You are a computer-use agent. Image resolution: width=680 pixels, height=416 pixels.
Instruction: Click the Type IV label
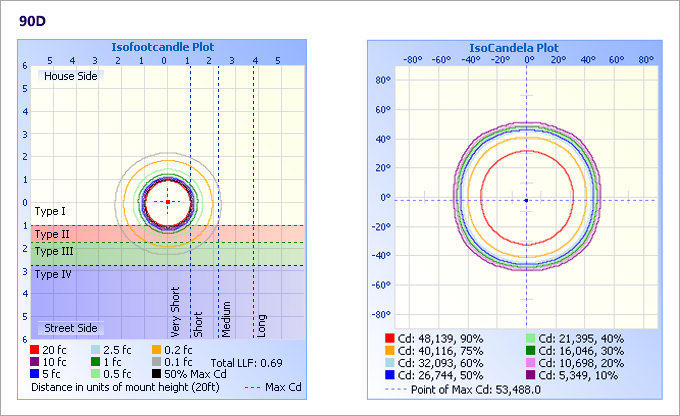pyautogui.click(x=53, y=274)
